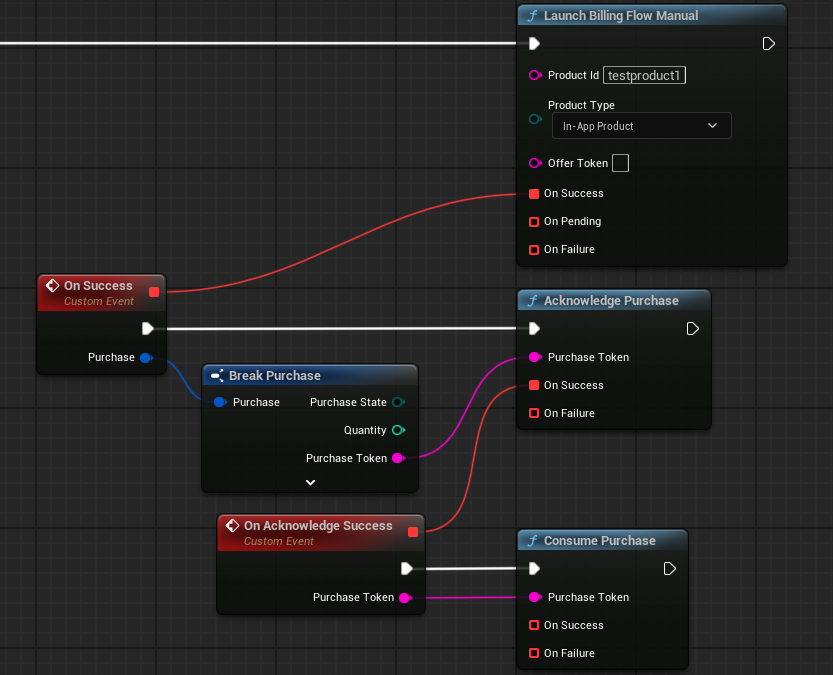Viewport: 833px width, 675px height.
Task: Click the Purchase State output pin
Action: tap(398, 403)
